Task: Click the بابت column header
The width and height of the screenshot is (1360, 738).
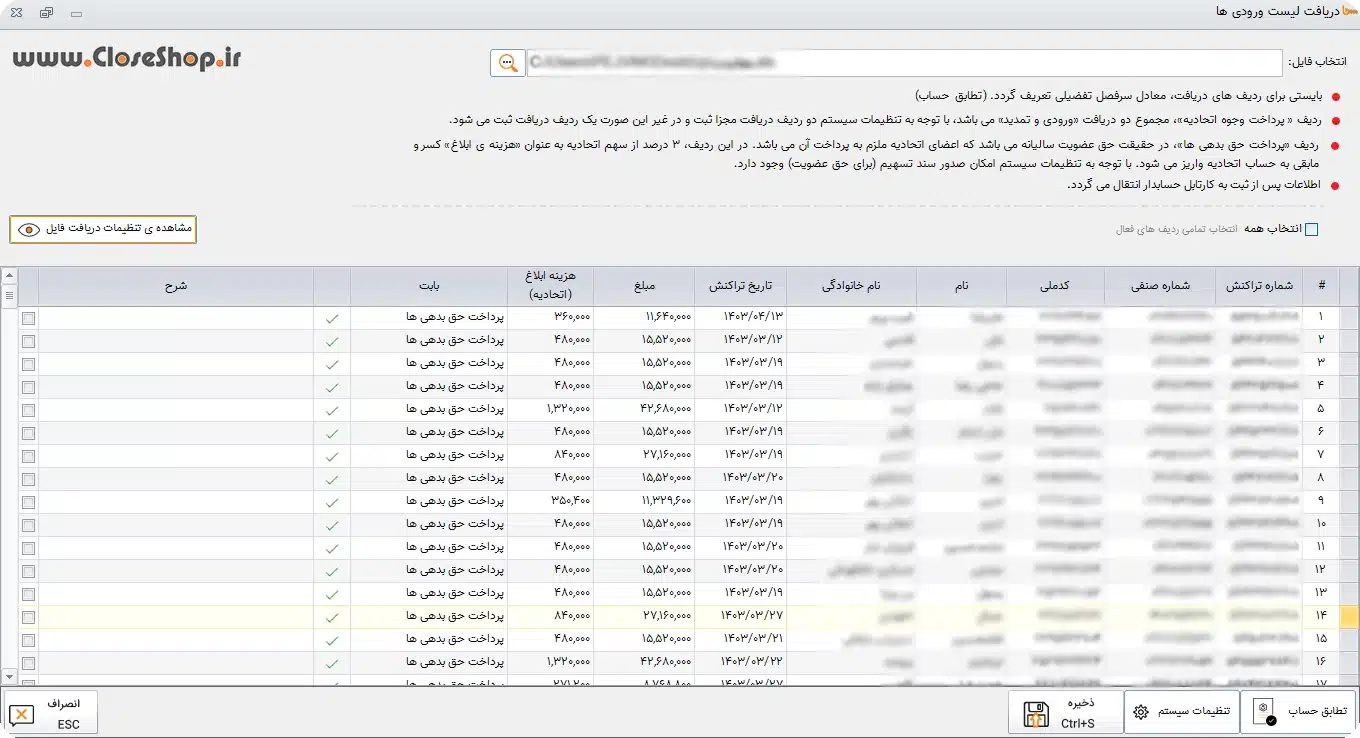Action: click(x=429, y=286)
